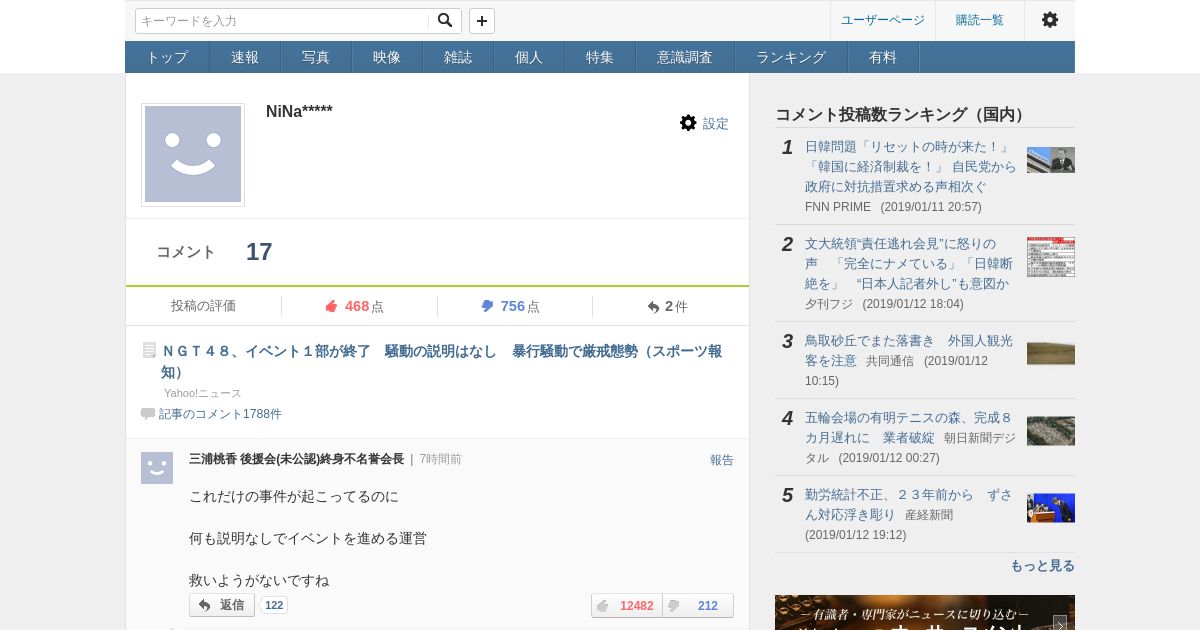This screenshot has height=630, width=1200.
Task: Click the 7時間前 timestamp
Action: pos(440,459)
